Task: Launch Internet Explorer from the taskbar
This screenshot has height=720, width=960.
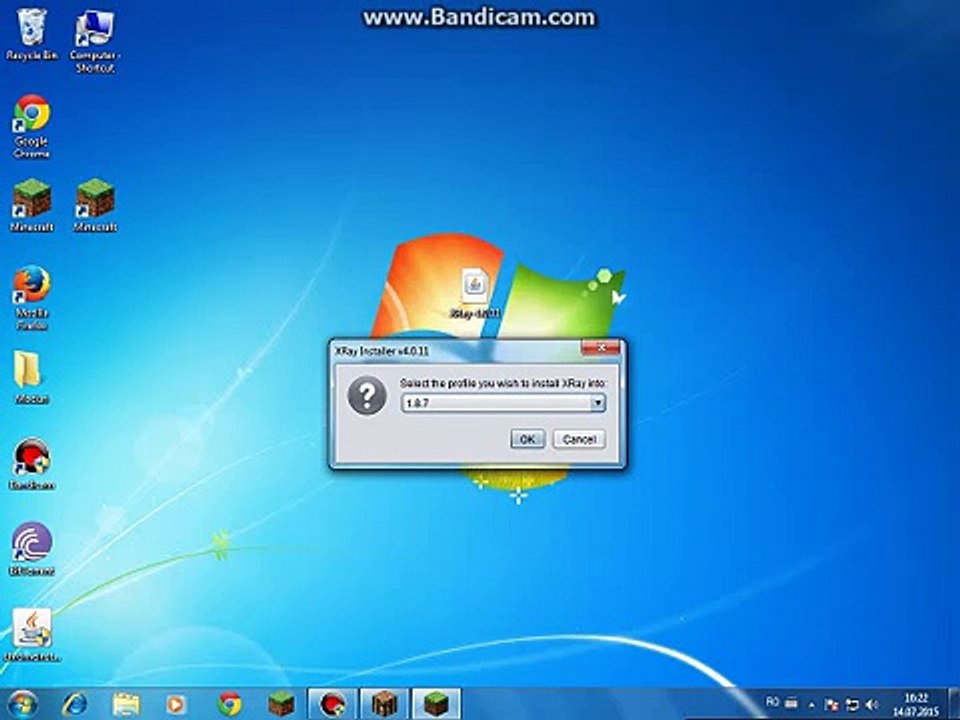Action: [75, 704]
